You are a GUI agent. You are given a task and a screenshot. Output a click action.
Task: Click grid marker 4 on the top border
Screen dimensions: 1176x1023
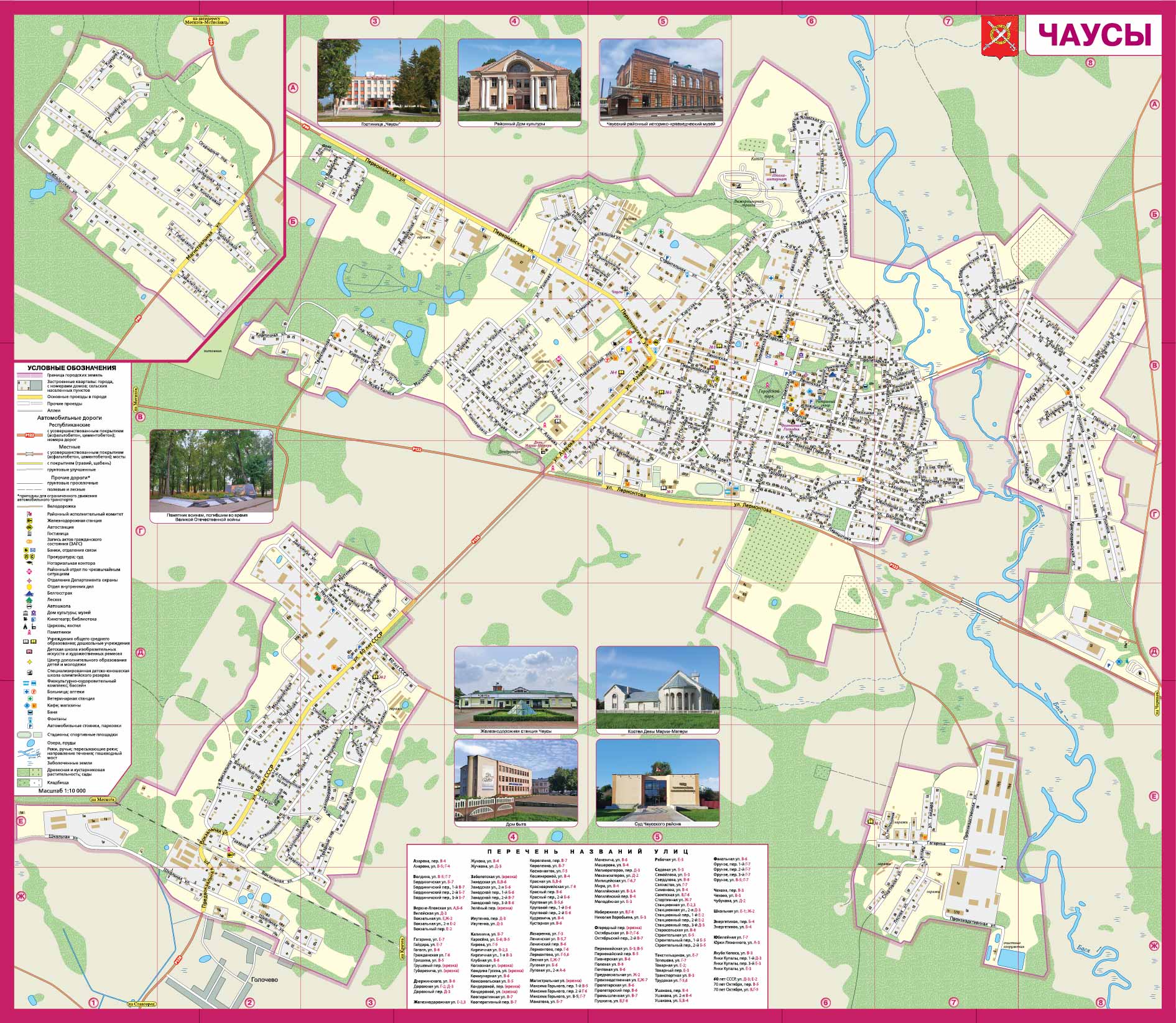[514, 21]
